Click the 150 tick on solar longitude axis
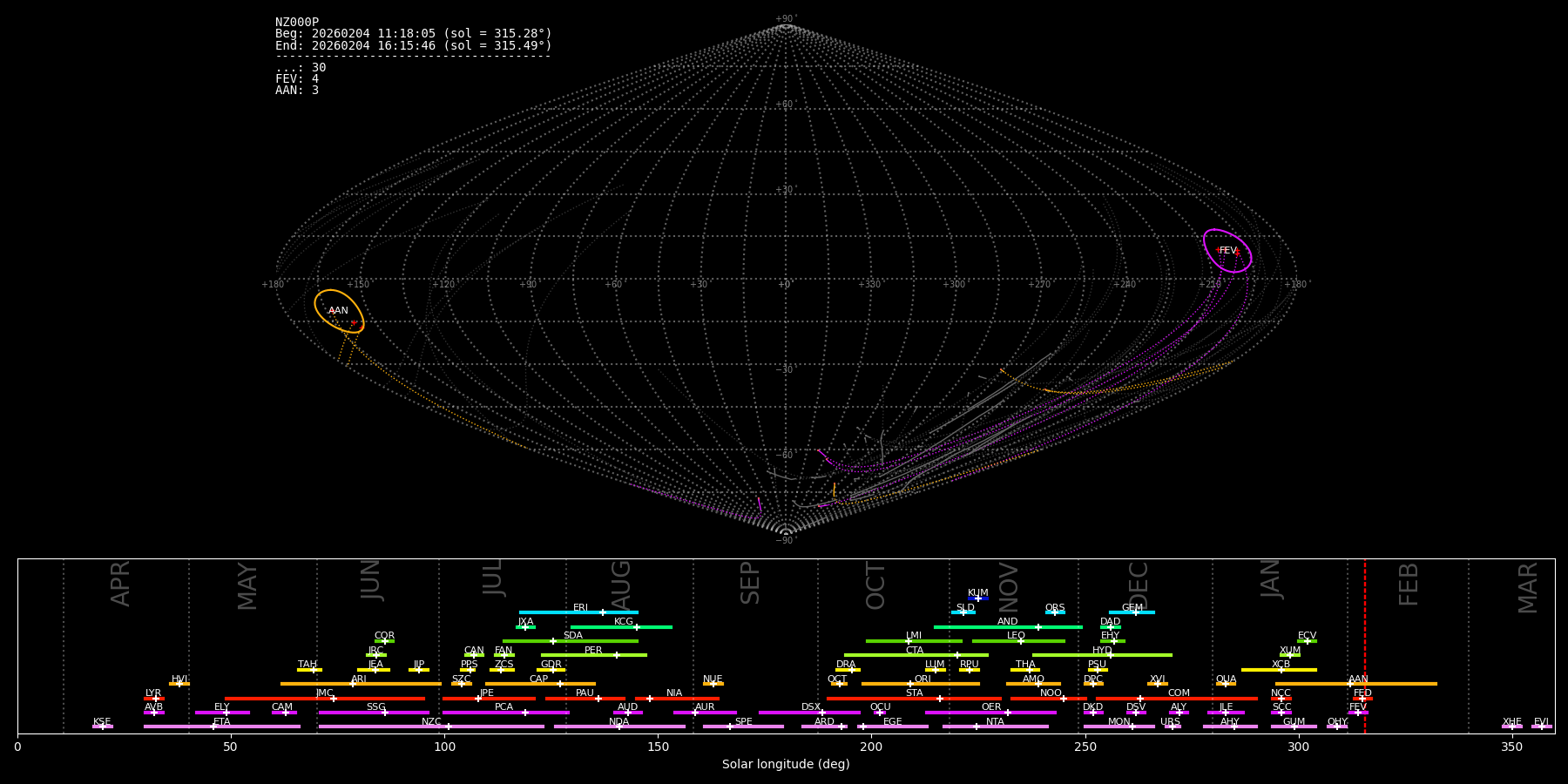The image size is (1568, 784). coord(658,747)
